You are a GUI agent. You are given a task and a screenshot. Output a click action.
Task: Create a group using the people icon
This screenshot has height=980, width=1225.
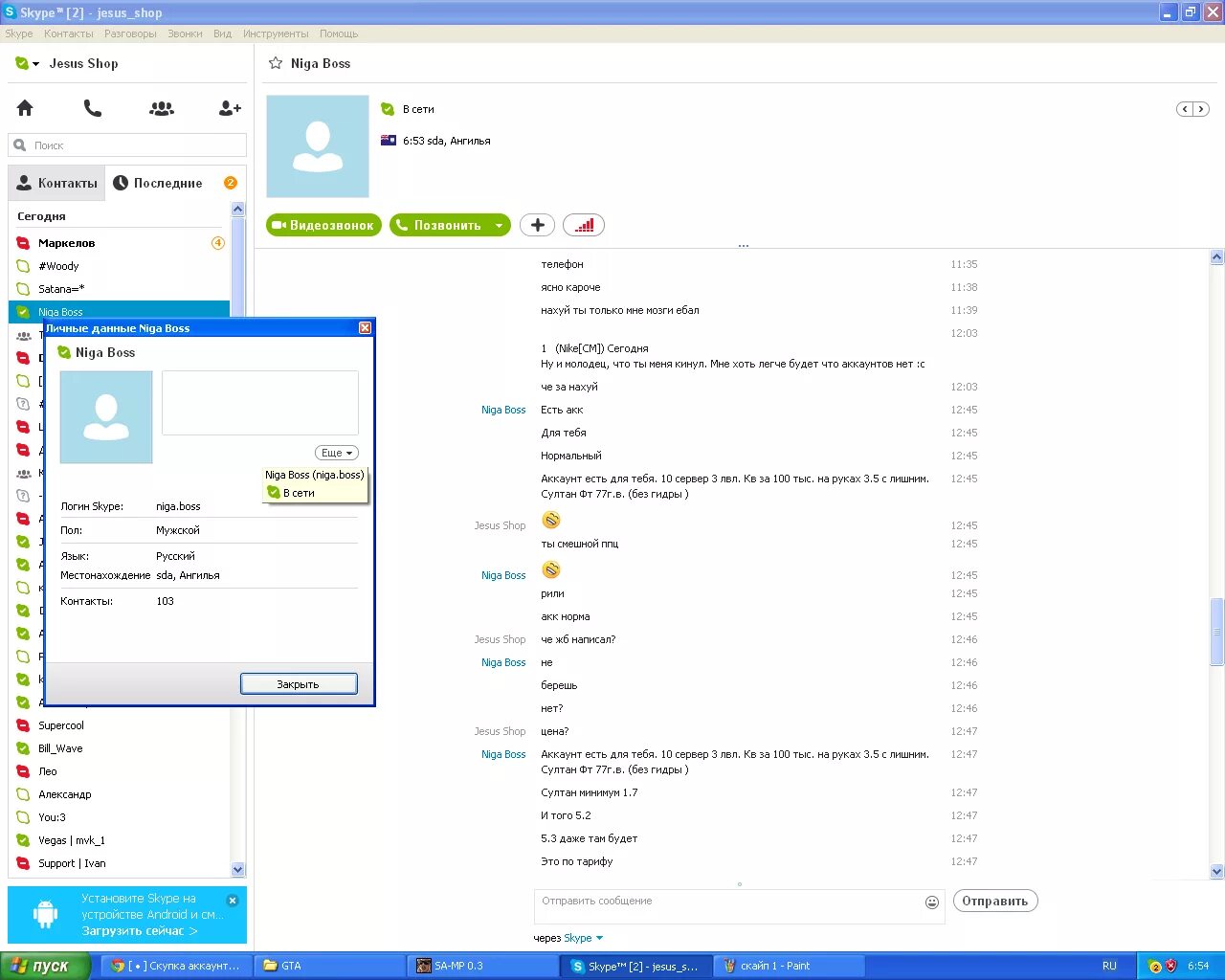click(x=162, y=108)
